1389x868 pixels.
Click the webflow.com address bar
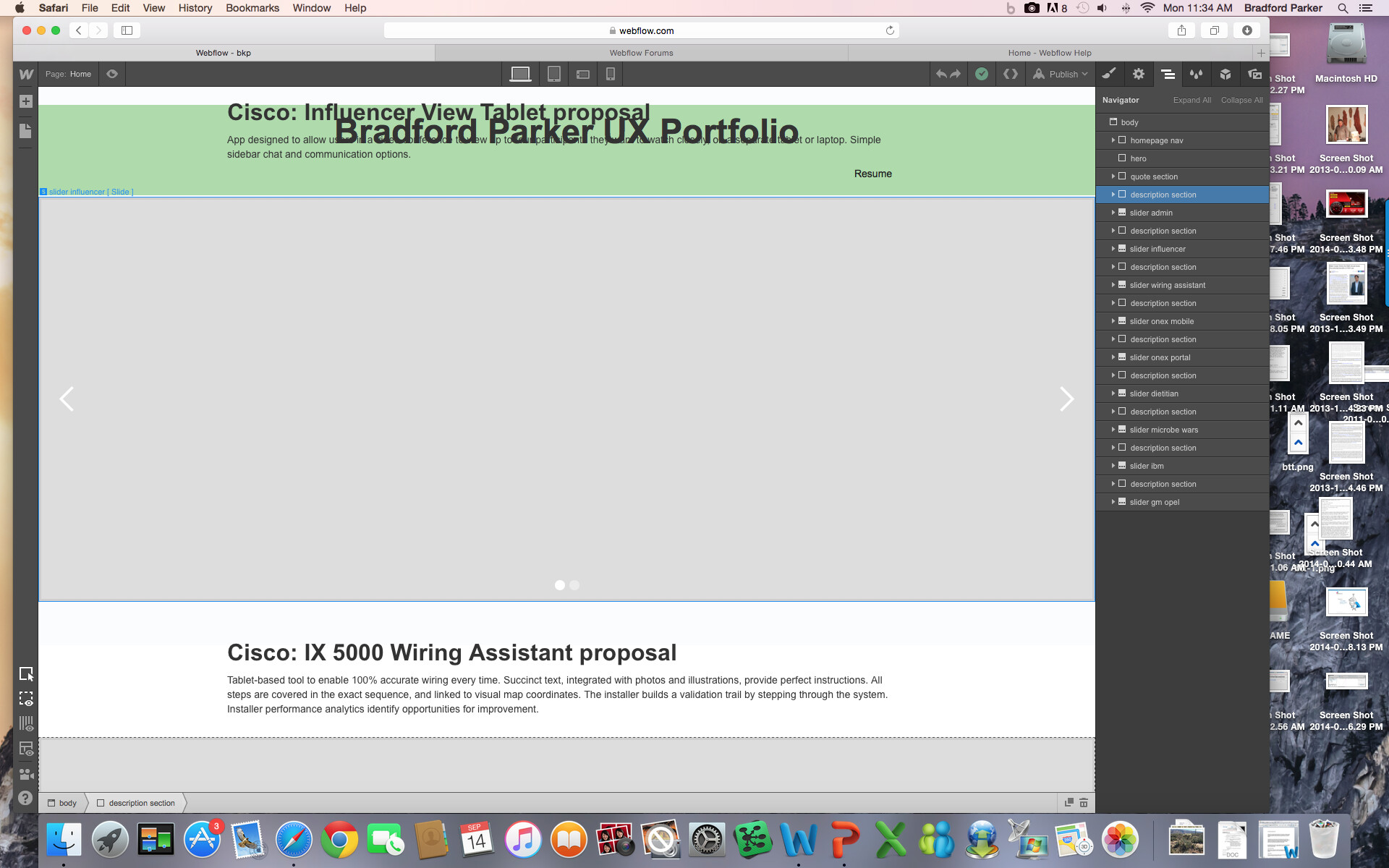coord(641,30)
